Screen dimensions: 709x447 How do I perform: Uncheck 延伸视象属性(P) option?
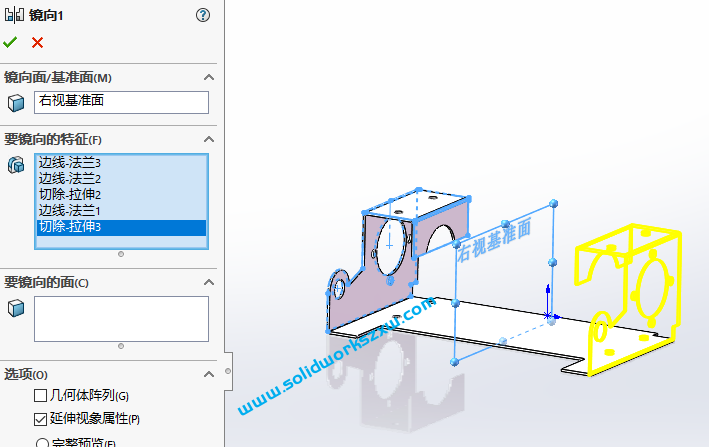(40, 419)
